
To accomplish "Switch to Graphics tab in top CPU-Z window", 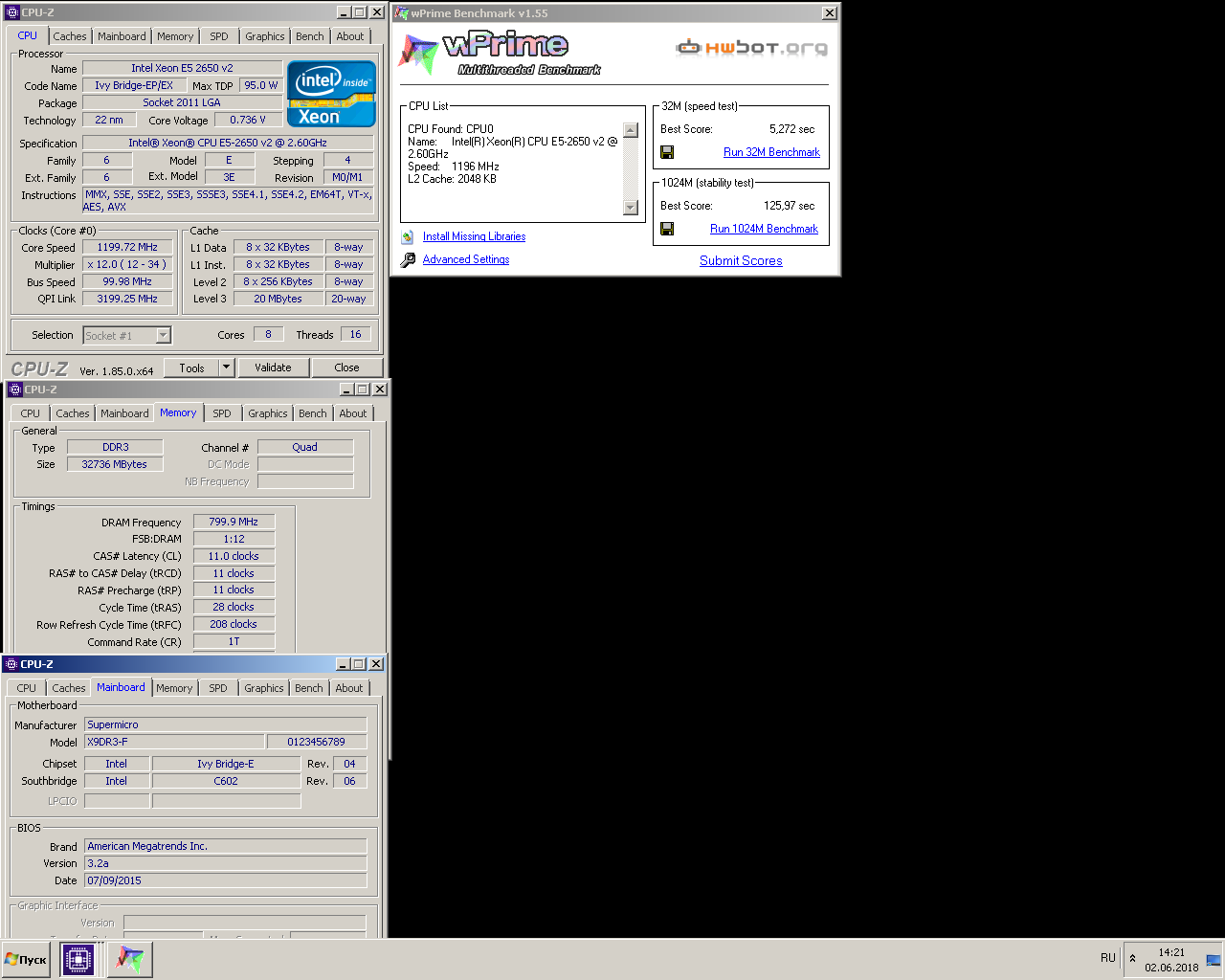I will (265, 36).
